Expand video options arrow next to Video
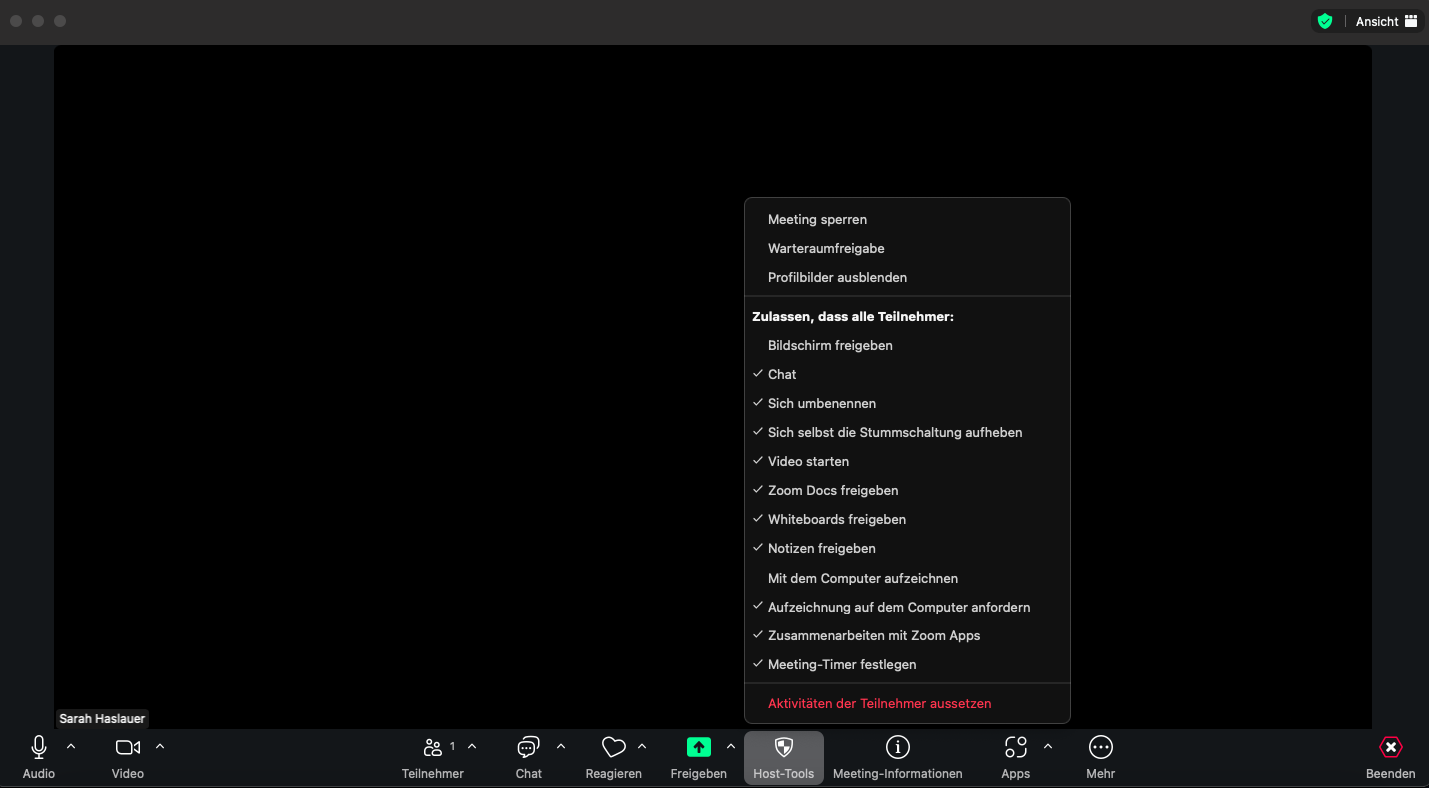Image resolution: width=1429 pixels, height=788 pixels. (x=160, y=746)
